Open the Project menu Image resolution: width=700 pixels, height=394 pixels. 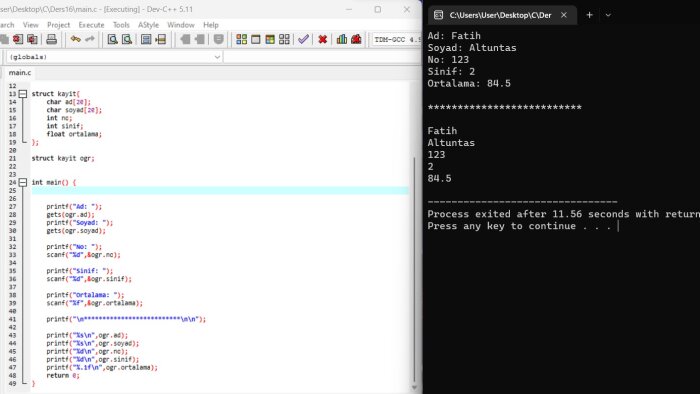coord(58,25)
